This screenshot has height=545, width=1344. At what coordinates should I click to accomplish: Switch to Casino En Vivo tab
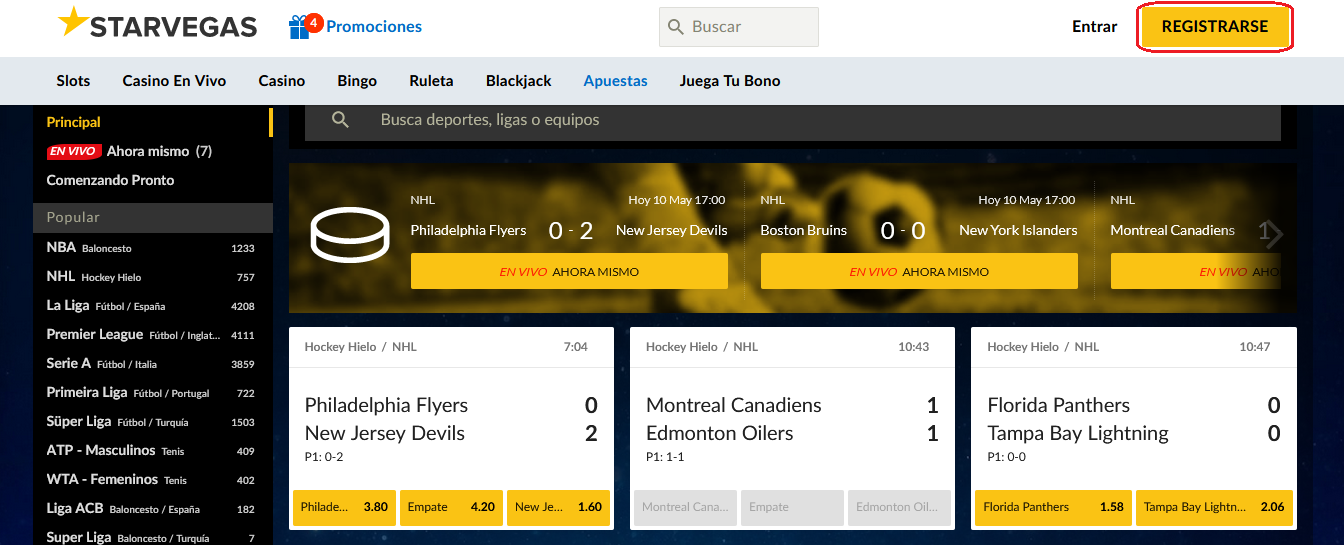tap(174, 81)
